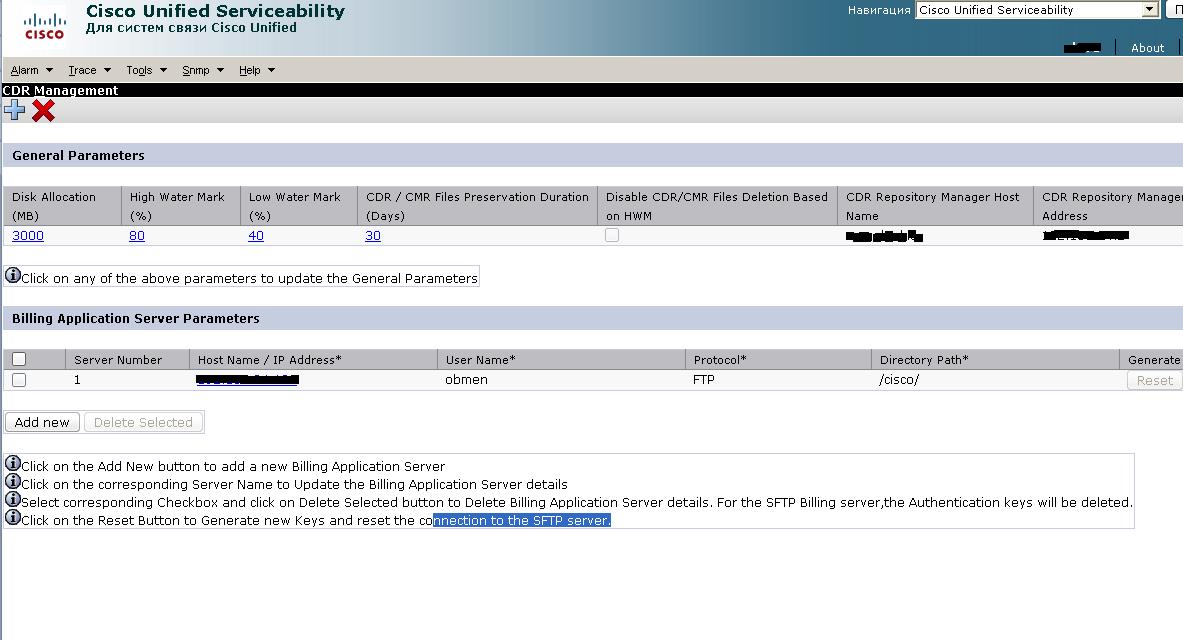Viewport: 1183px width, 640px height.
Task: Click info icon beside Update Billing Server hint
Action: (x=13, y=482)
